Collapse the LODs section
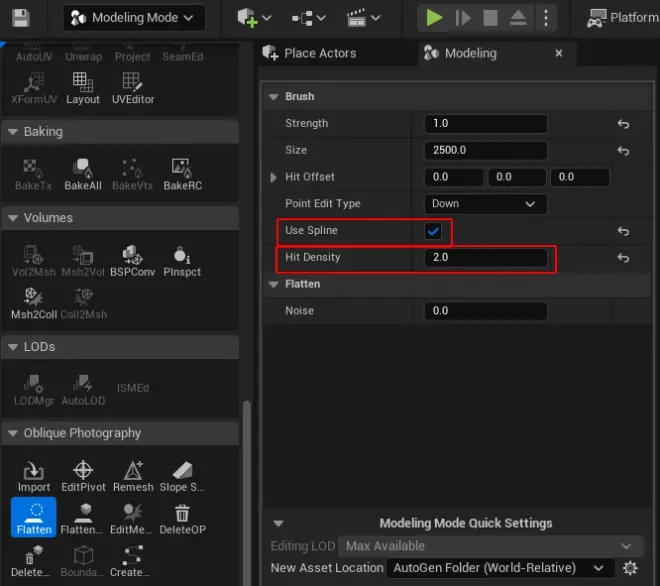 13,347
